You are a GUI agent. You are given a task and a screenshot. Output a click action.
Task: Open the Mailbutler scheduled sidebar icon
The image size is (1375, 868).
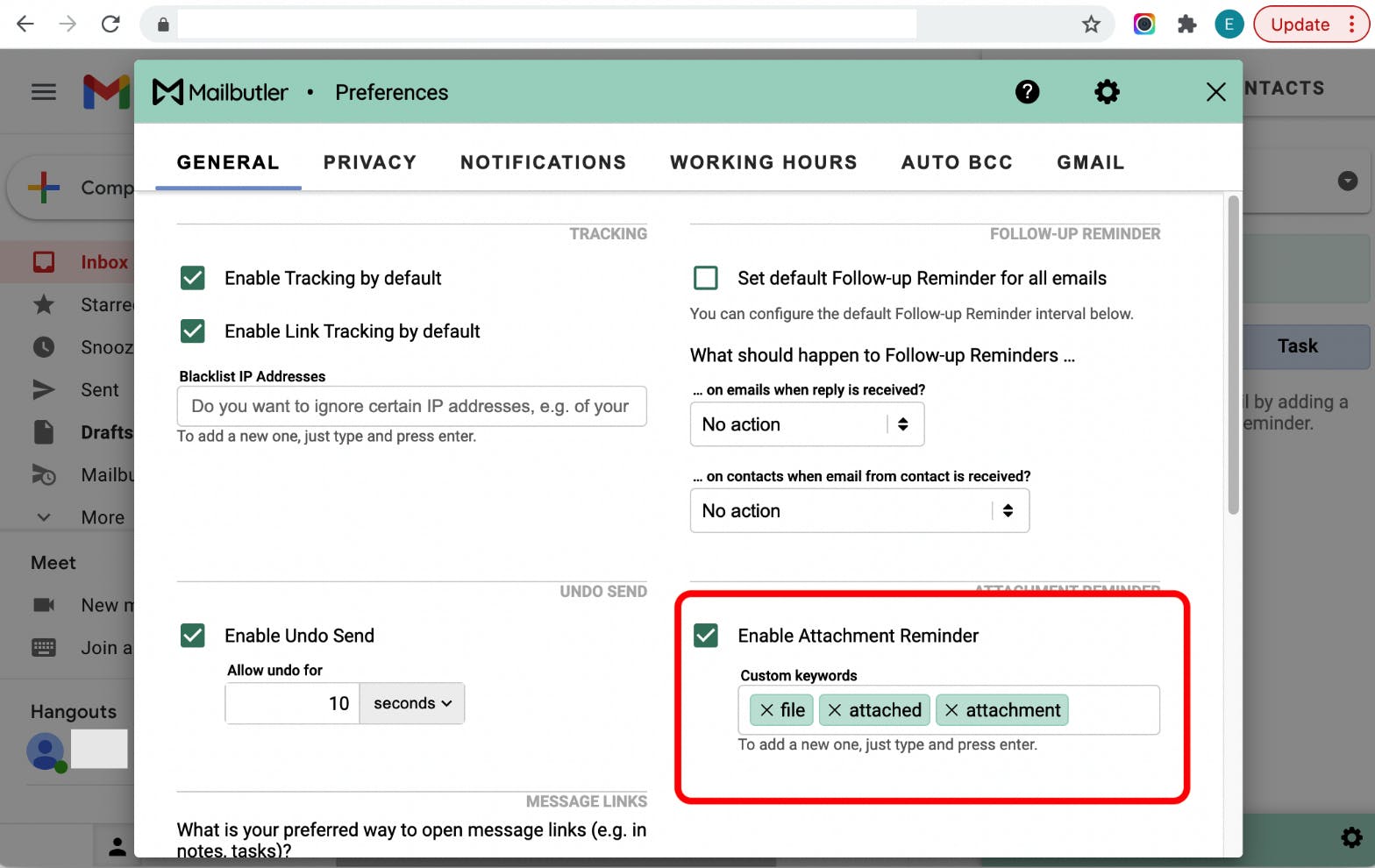pos(44,475)
